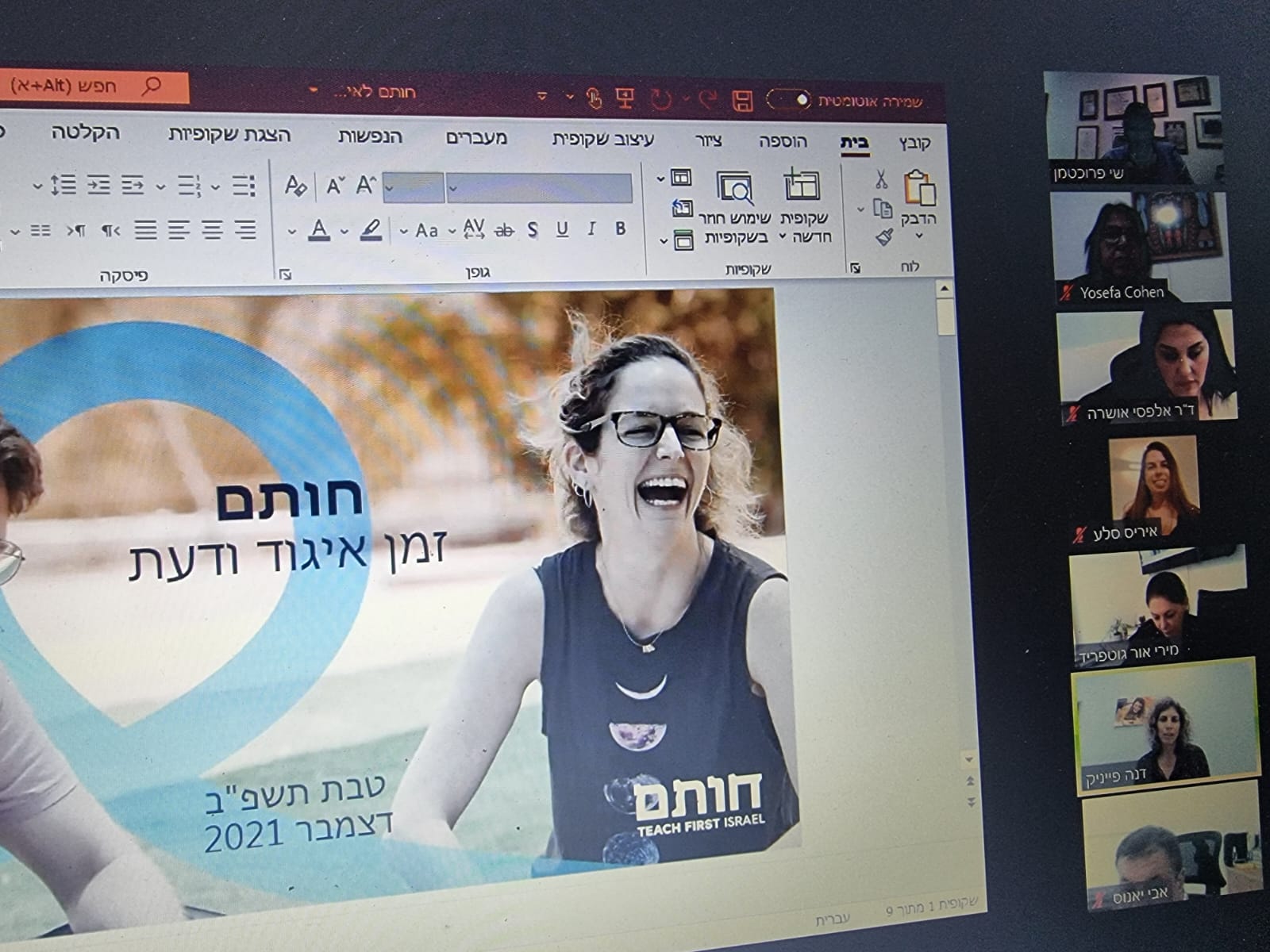Toggle the AutoSave (שמירה אוטומטית) switch

click(789, 101)
